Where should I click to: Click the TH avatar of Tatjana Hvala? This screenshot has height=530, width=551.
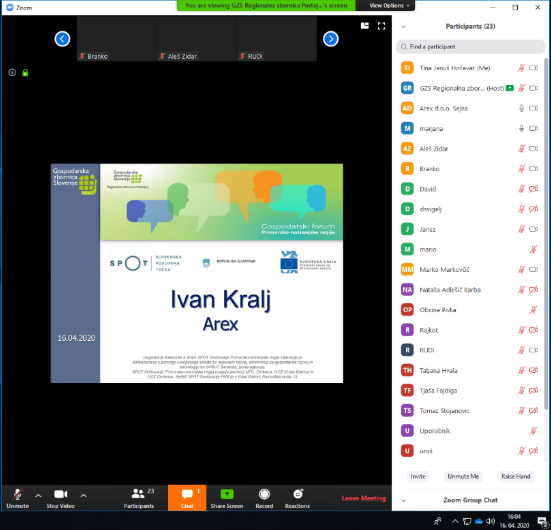click(407, 370)
